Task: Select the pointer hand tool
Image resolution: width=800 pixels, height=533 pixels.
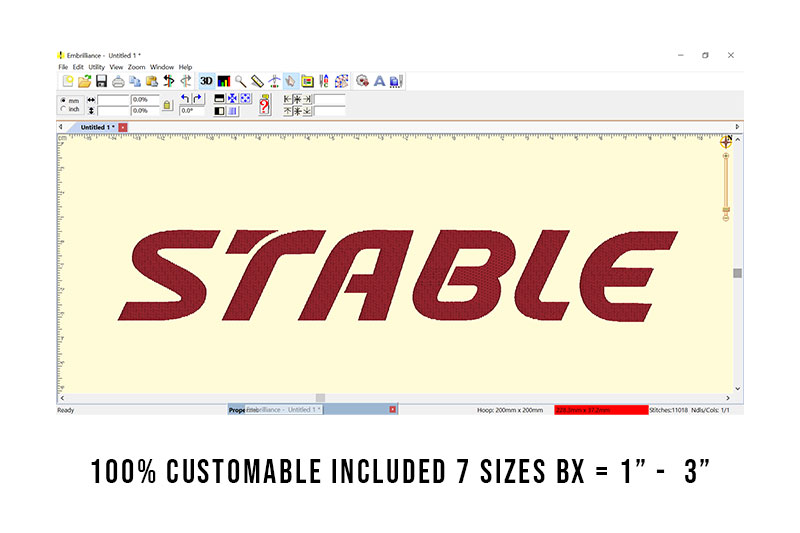Action: pos(290,81)
